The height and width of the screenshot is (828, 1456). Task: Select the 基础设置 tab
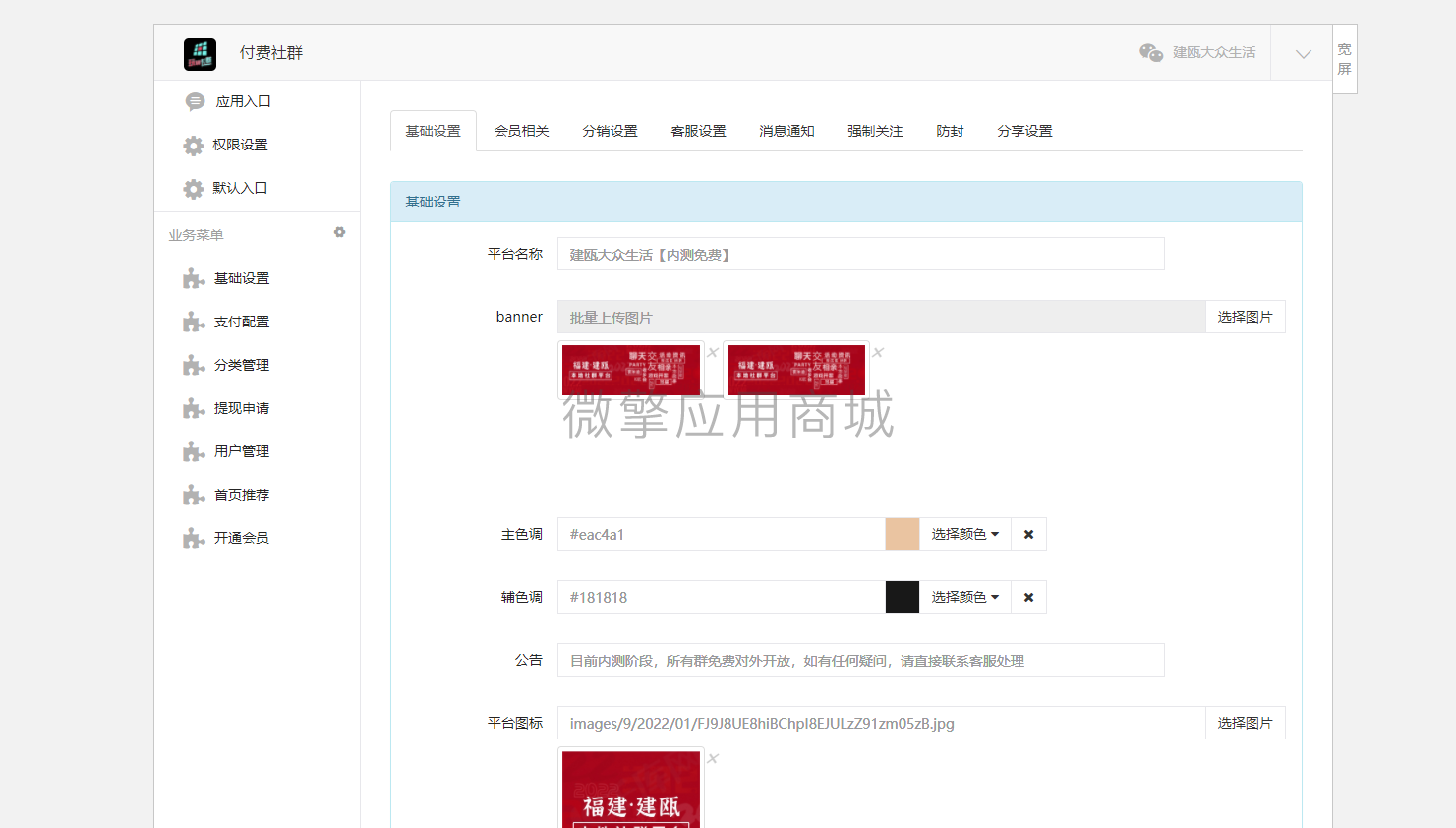pos(434,131)
